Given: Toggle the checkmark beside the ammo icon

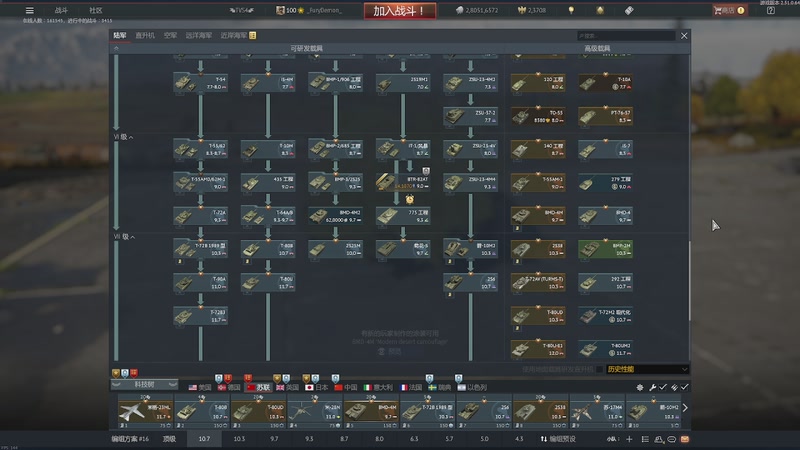Looking at the screenshot, I should coord(685,388).
